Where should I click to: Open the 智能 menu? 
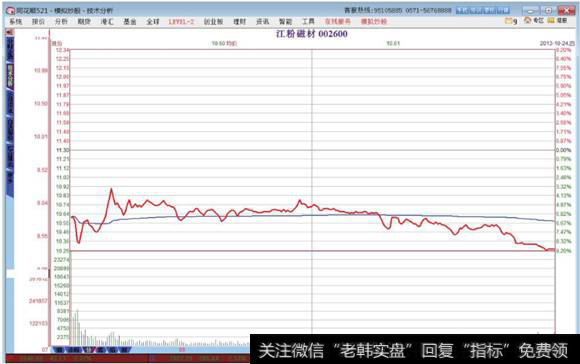click(286, 21)
